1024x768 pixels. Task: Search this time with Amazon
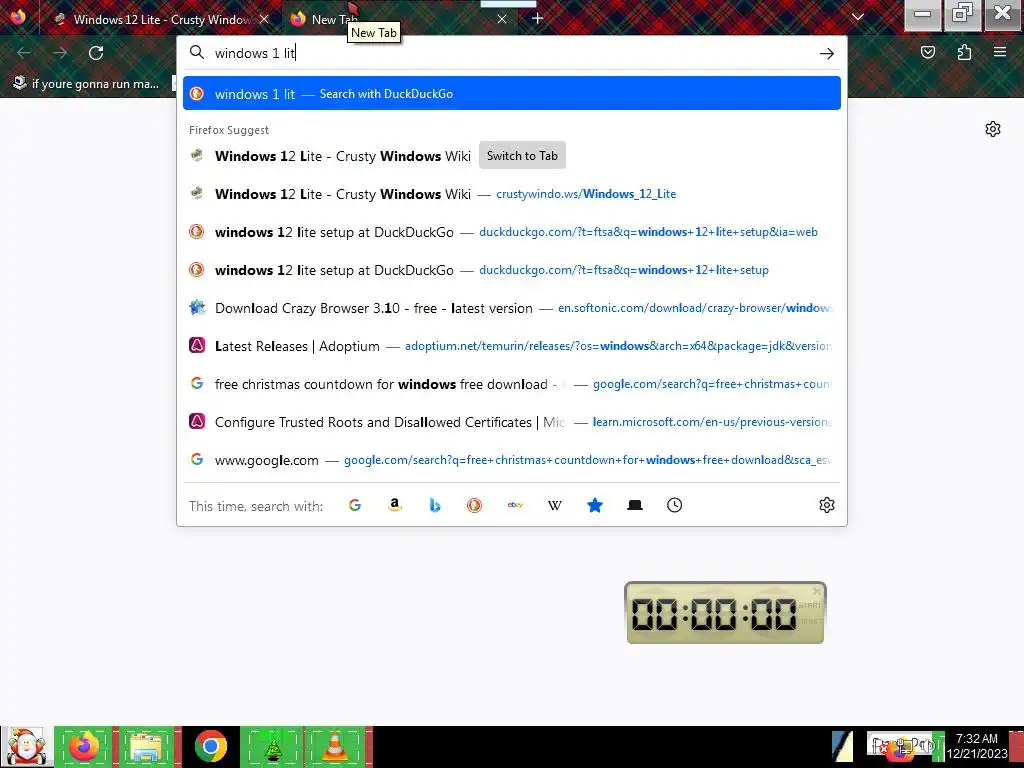(394, 505)
